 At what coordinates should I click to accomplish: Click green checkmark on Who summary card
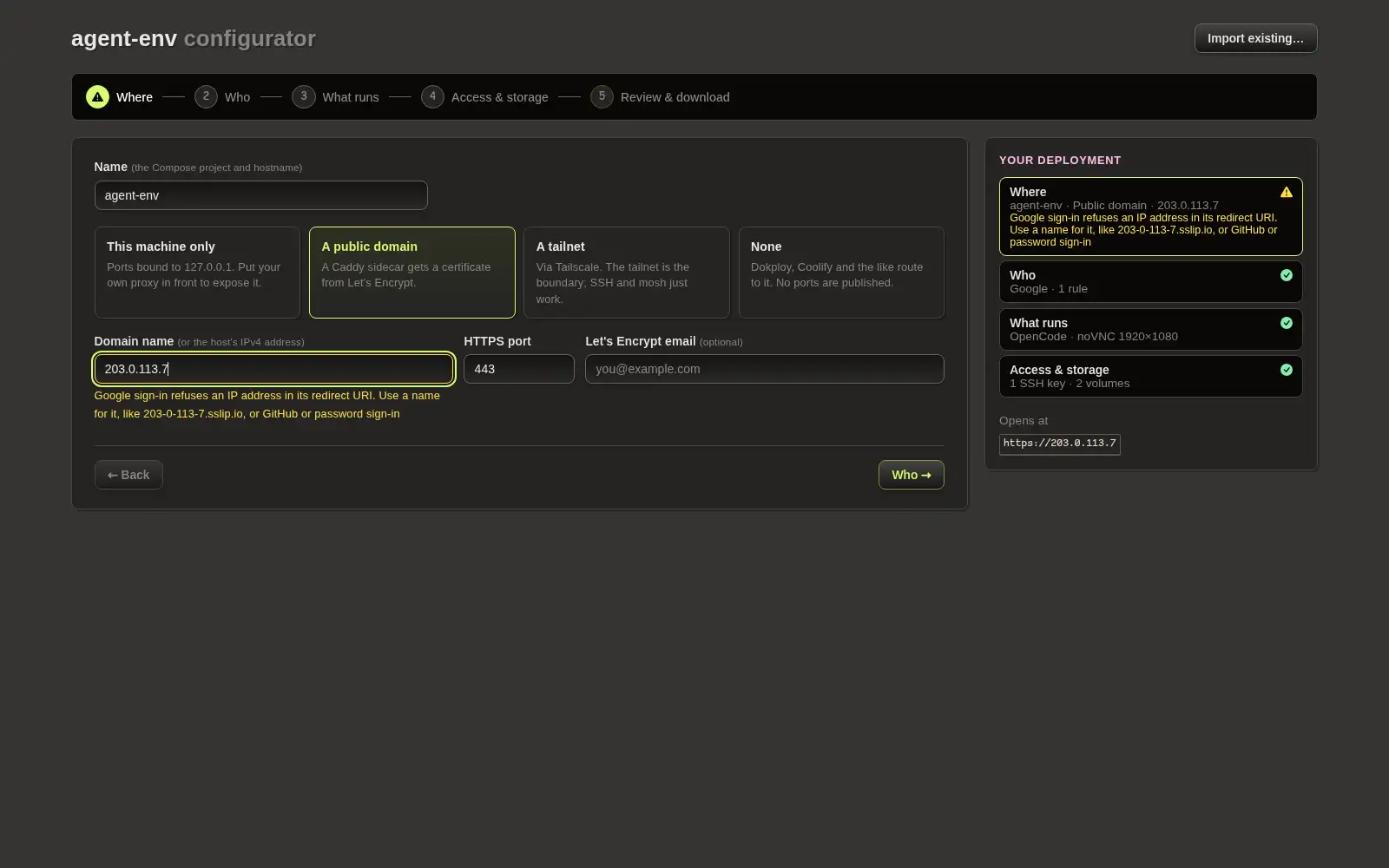(1287, 275)
